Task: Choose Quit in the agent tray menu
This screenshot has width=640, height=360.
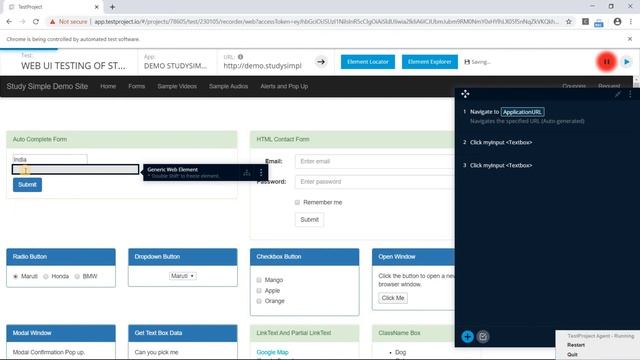Action: (572, 354)
